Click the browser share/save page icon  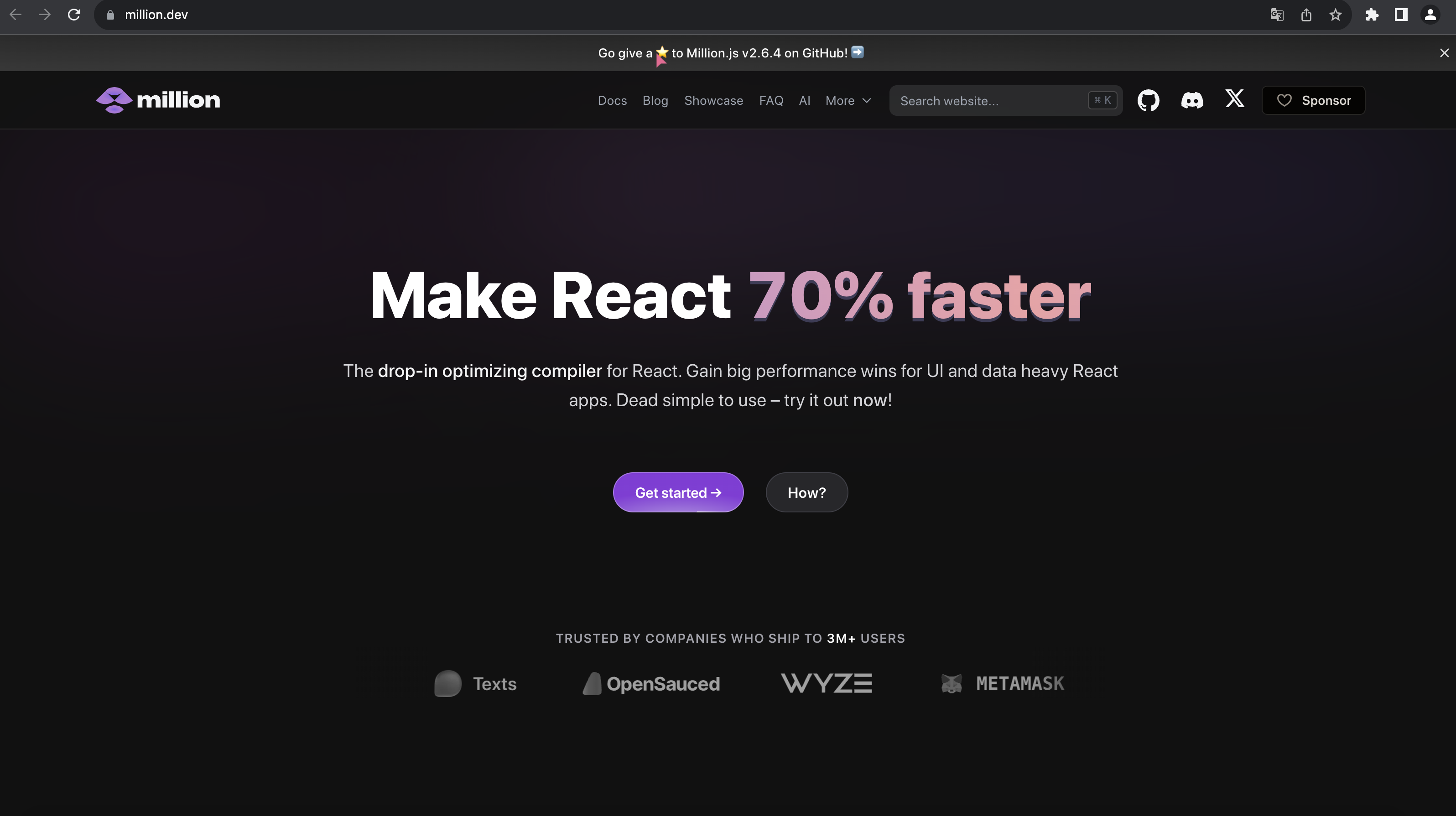1306,14
